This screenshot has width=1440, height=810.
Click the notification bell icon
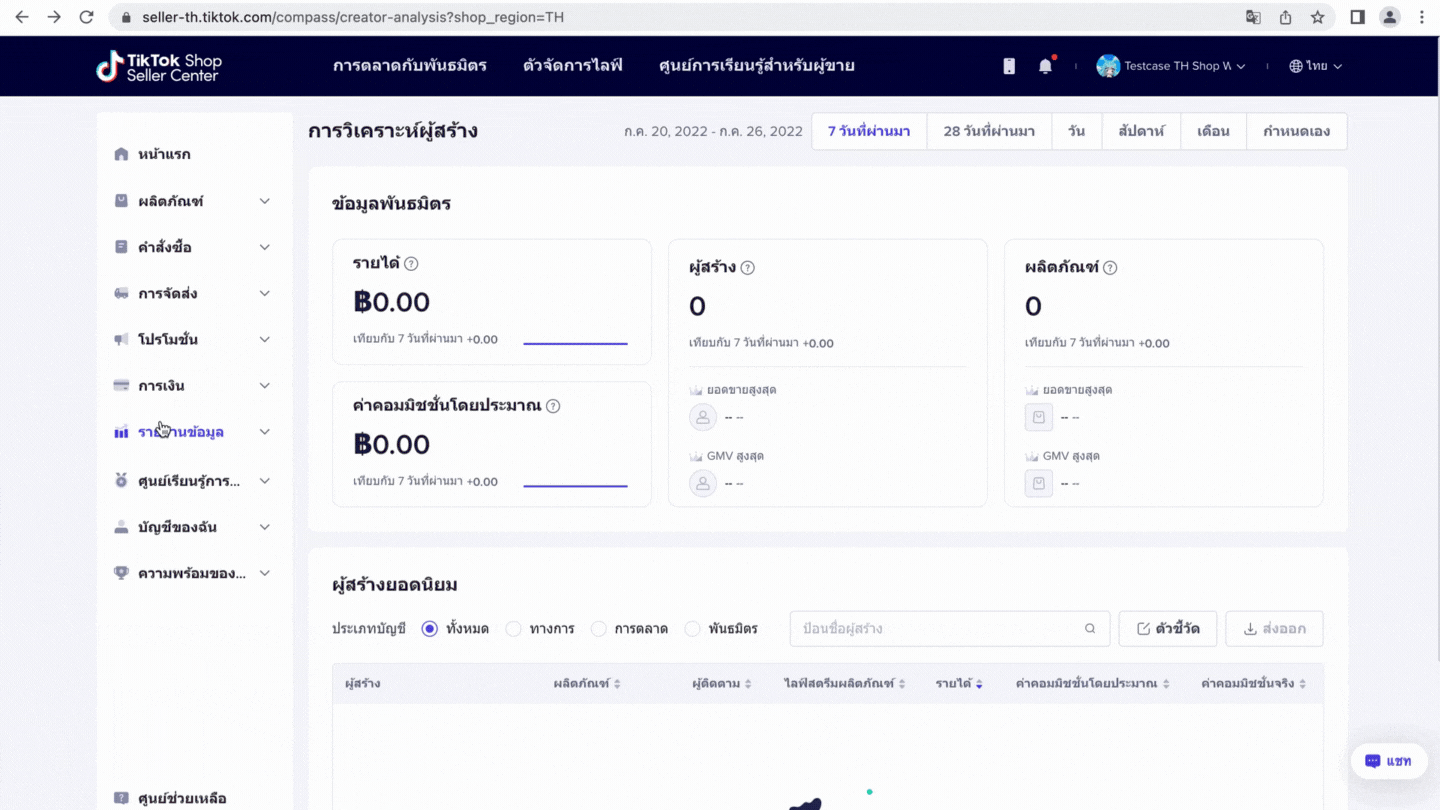[1045, 66]
